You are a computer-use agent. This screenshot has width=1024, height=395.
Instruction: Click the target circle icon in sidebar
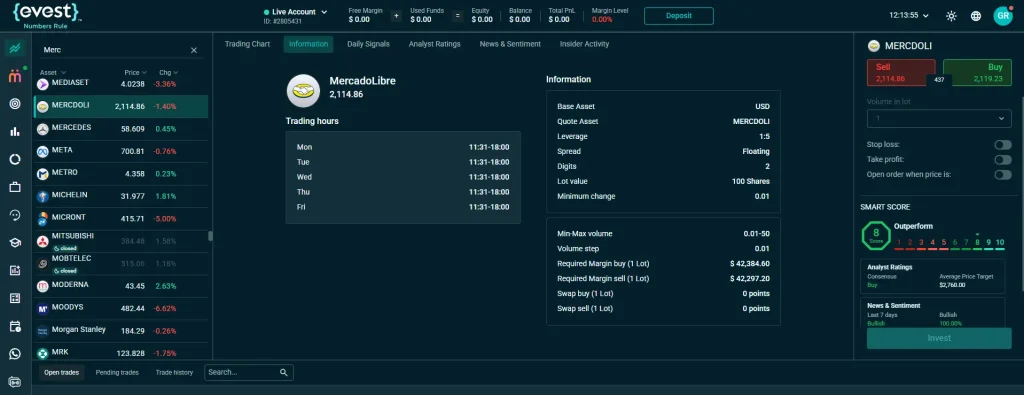pos(15,104)
